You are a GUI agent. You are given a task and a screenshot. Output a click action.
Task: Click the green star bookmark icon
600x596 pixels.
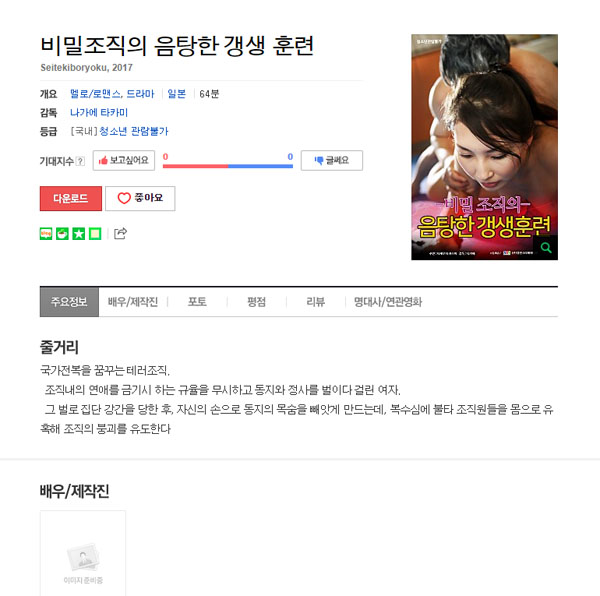(x=79, y=233)
